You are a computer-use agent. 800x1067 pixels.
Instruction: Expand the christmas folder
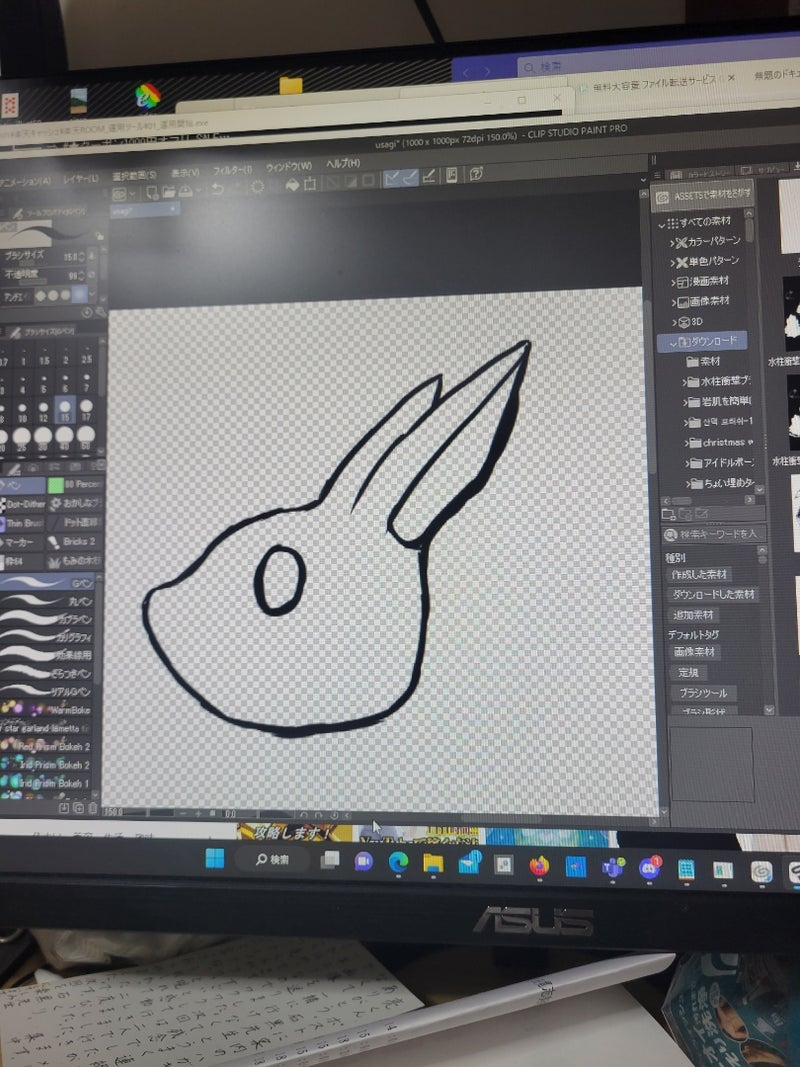point(686,443)
